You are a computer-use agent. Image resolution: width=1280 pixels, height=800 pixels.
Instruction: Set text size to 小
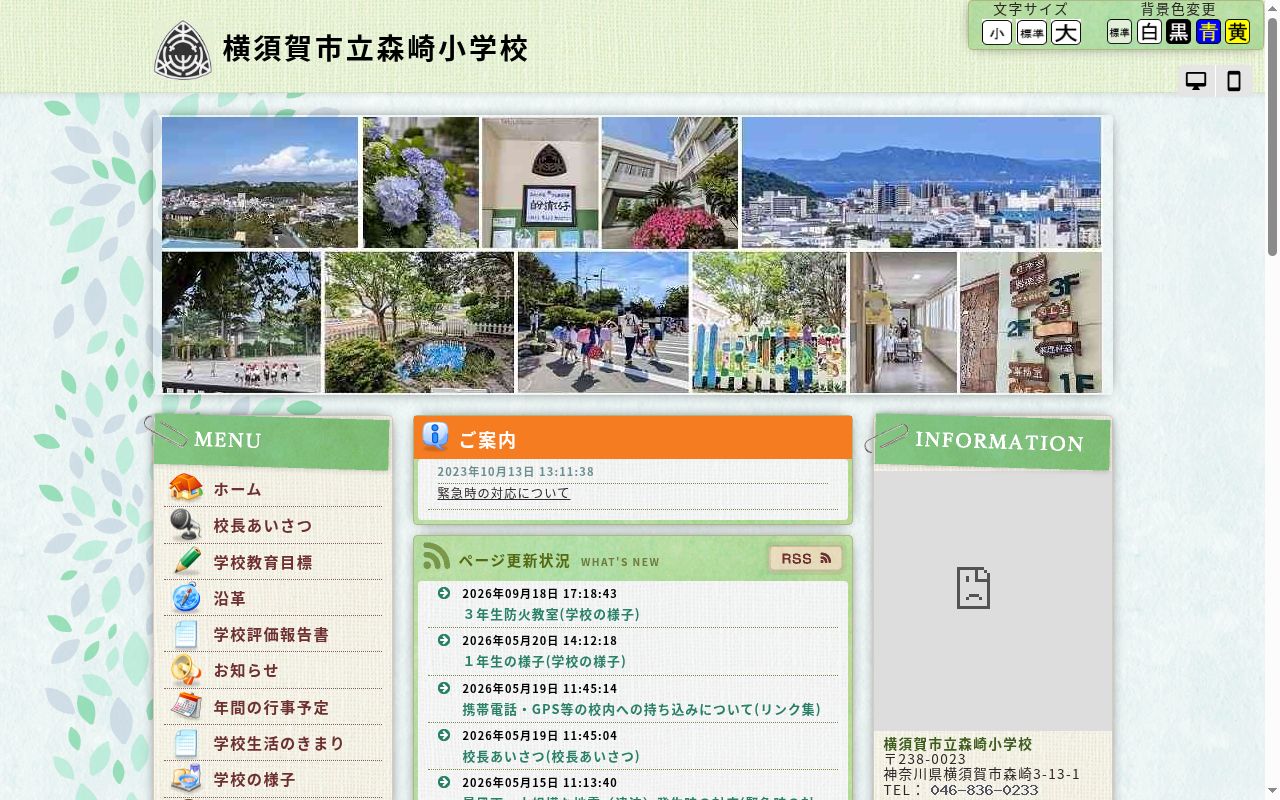coord(997,33)
